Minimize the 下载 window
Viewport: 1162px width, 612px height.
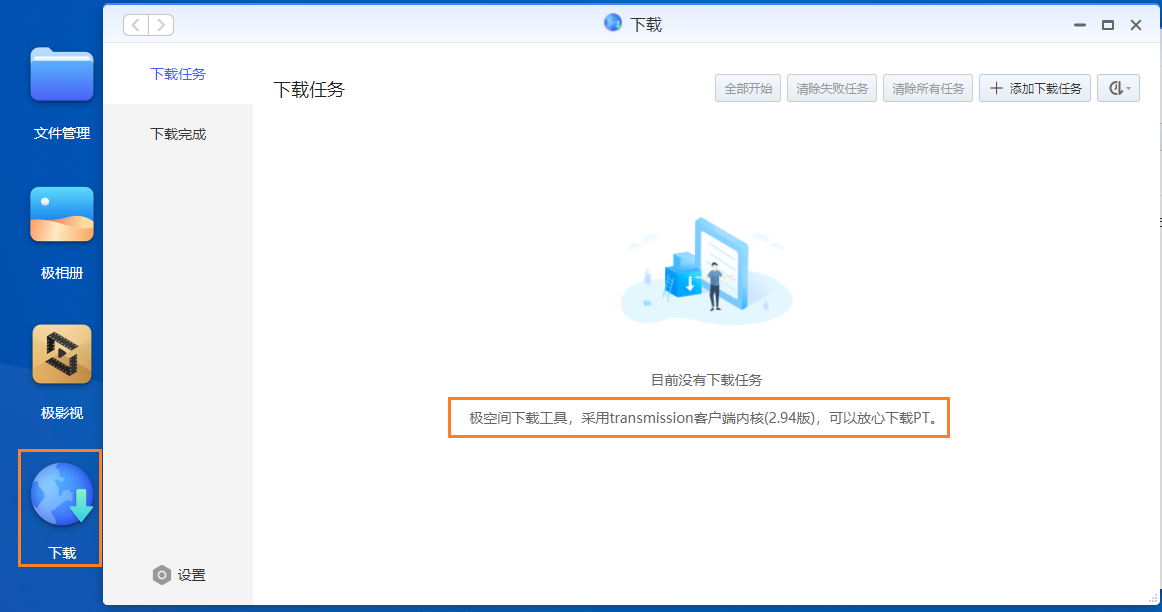click(x=1080, y=25)
